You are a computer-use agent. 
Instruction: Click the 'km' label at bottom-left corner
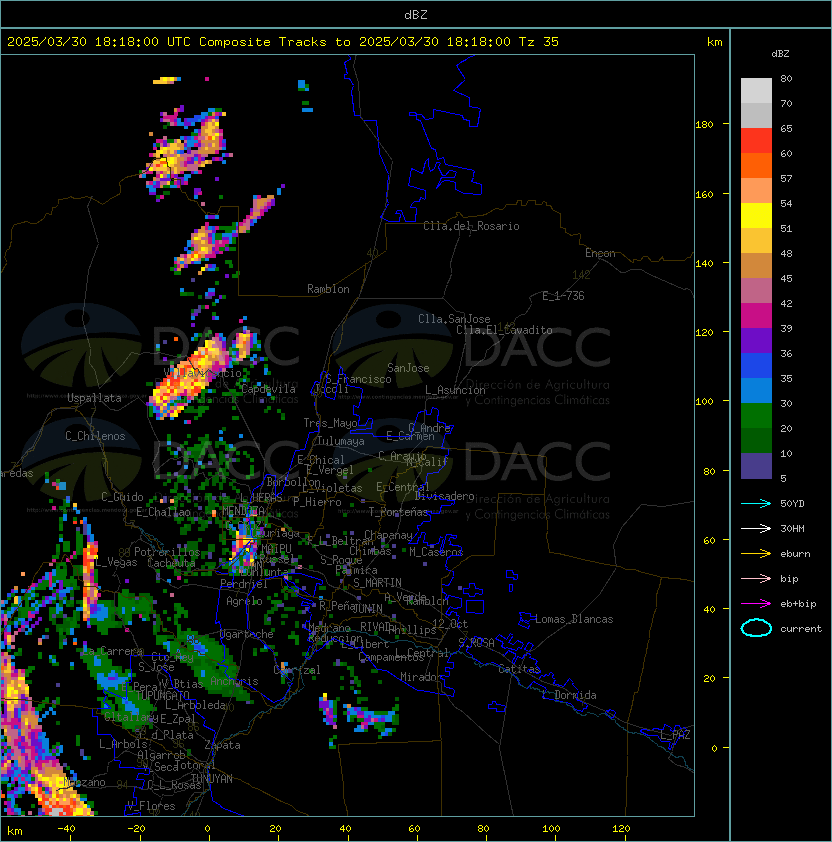(15, 831)
